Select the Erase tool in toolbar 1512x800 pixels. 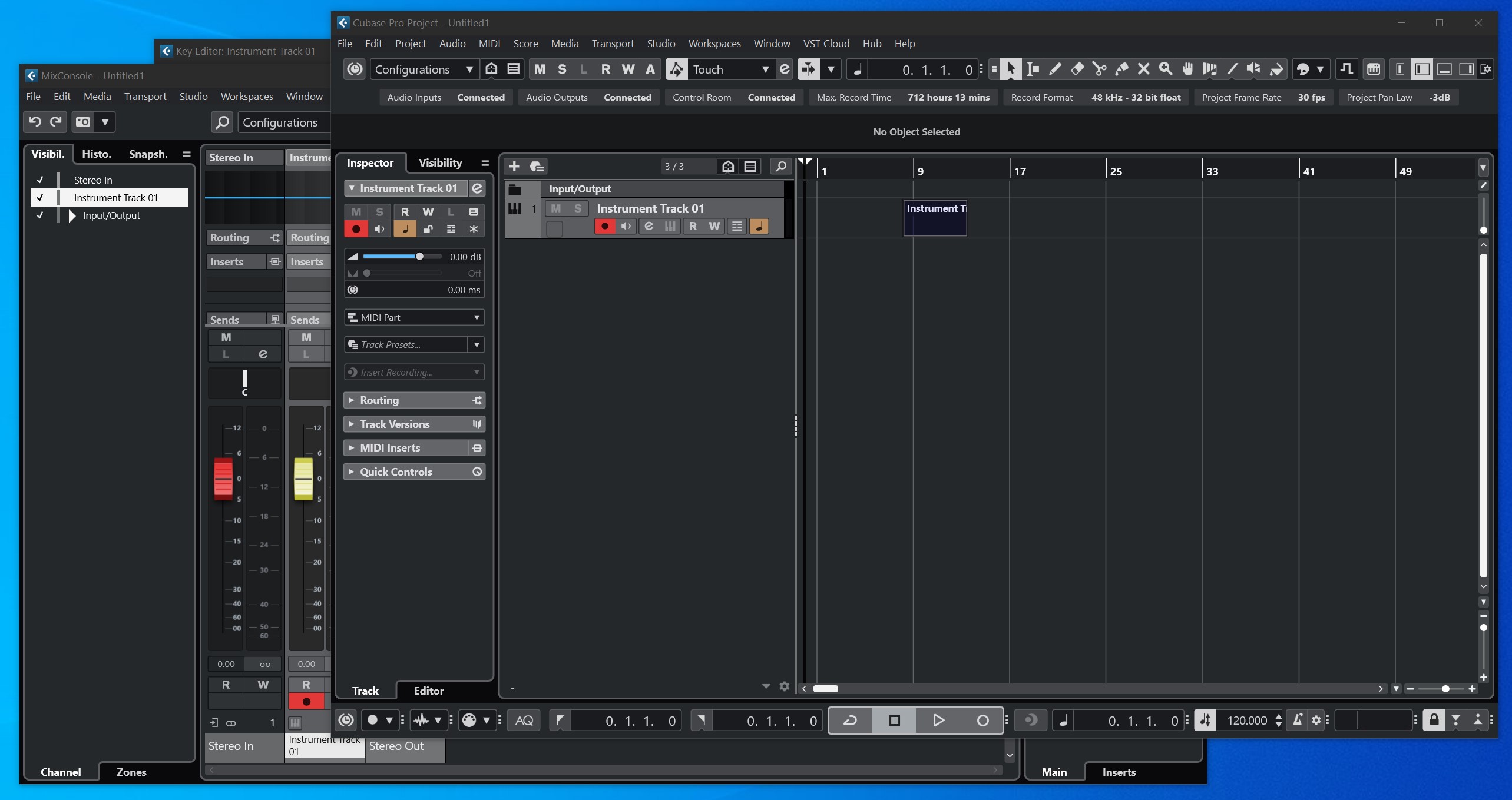[x=1077, y=69]
